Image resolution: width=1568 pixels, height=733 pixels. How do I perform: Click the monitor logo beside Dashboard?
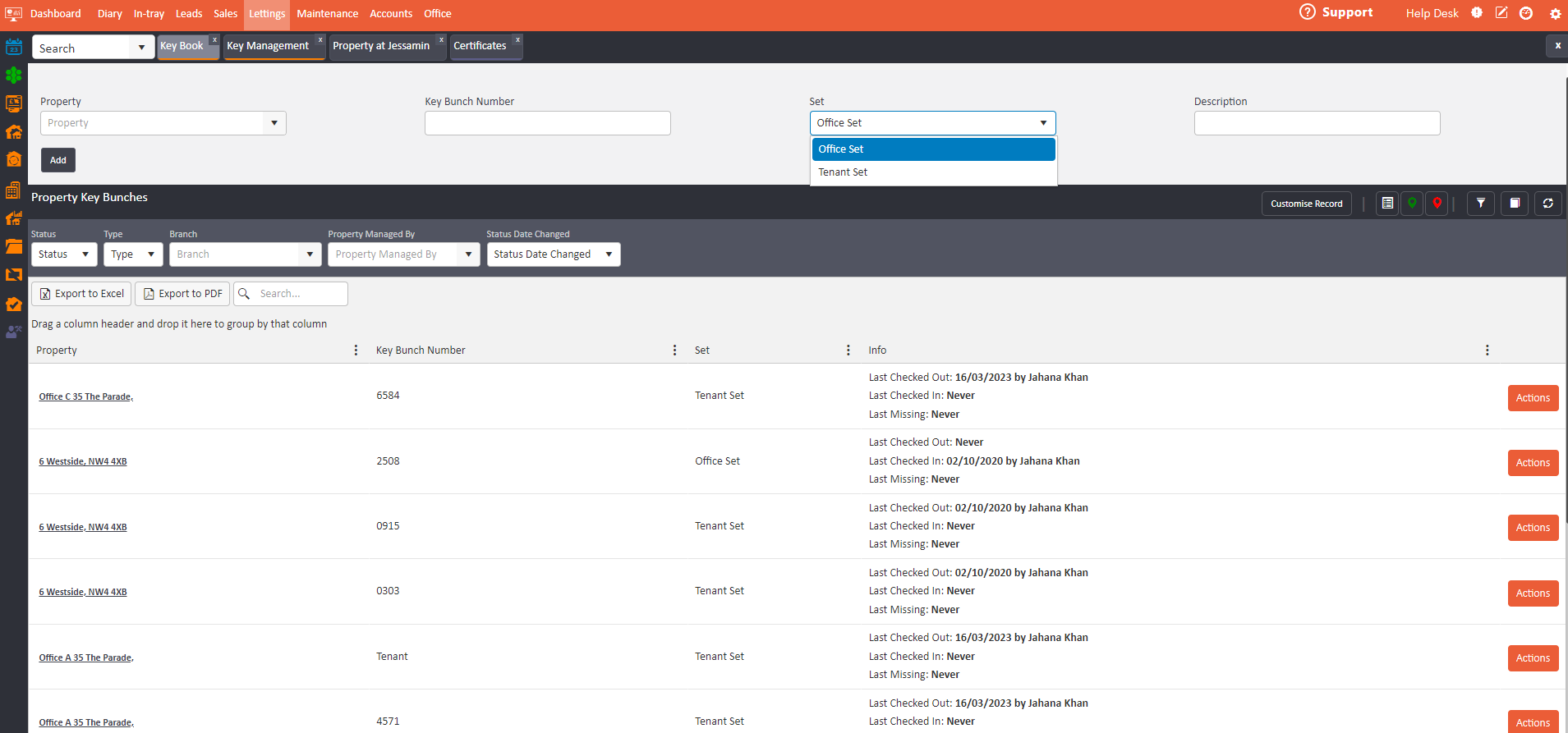(x=14, y=13)
